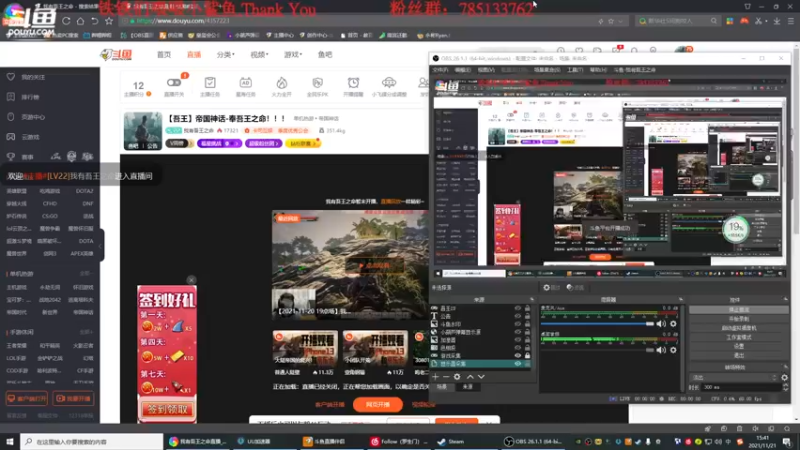Open the 麦克风/Aux audio settings gear
Viewport: 800px width, 450px height.
coord(673,324)
